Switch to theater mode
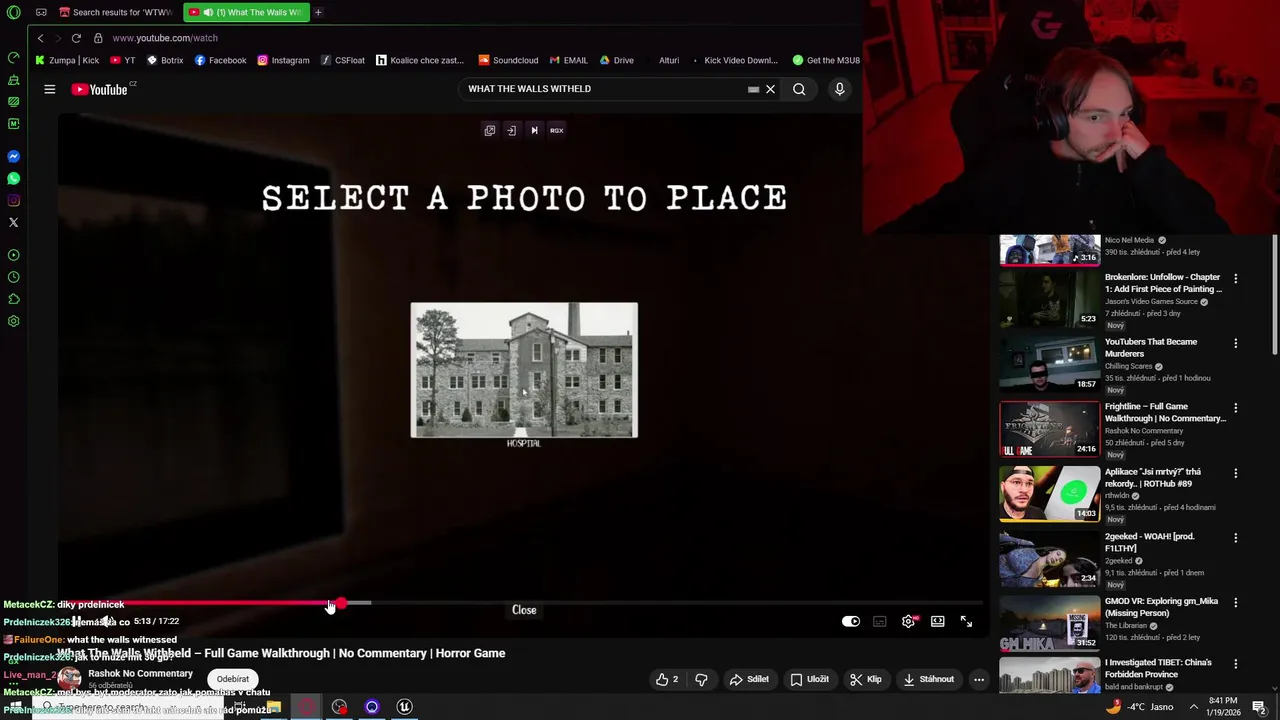Screen dimensions: 1280x720 coord(937,621)
